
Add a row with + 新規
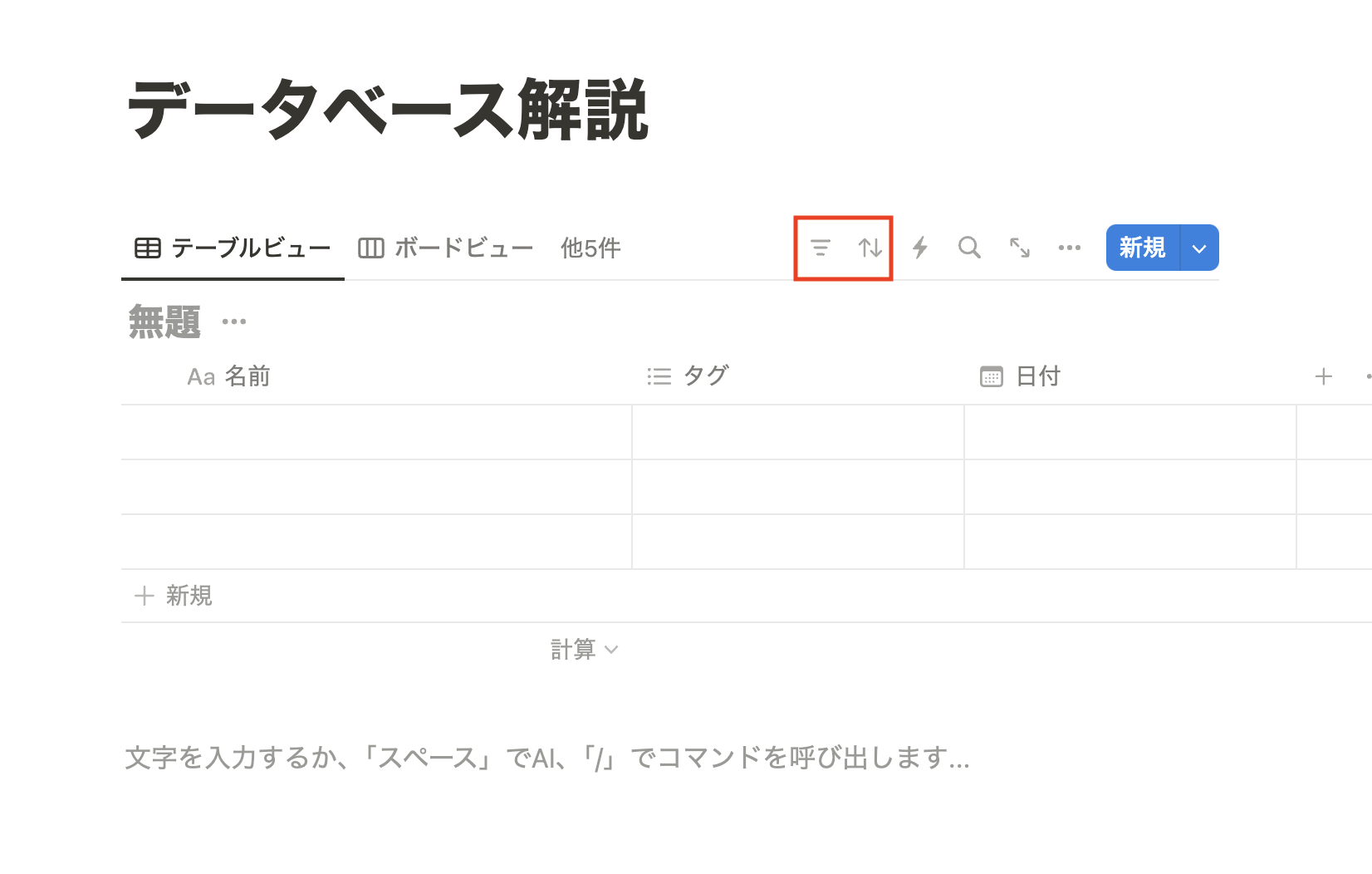(x=174, y=596)
